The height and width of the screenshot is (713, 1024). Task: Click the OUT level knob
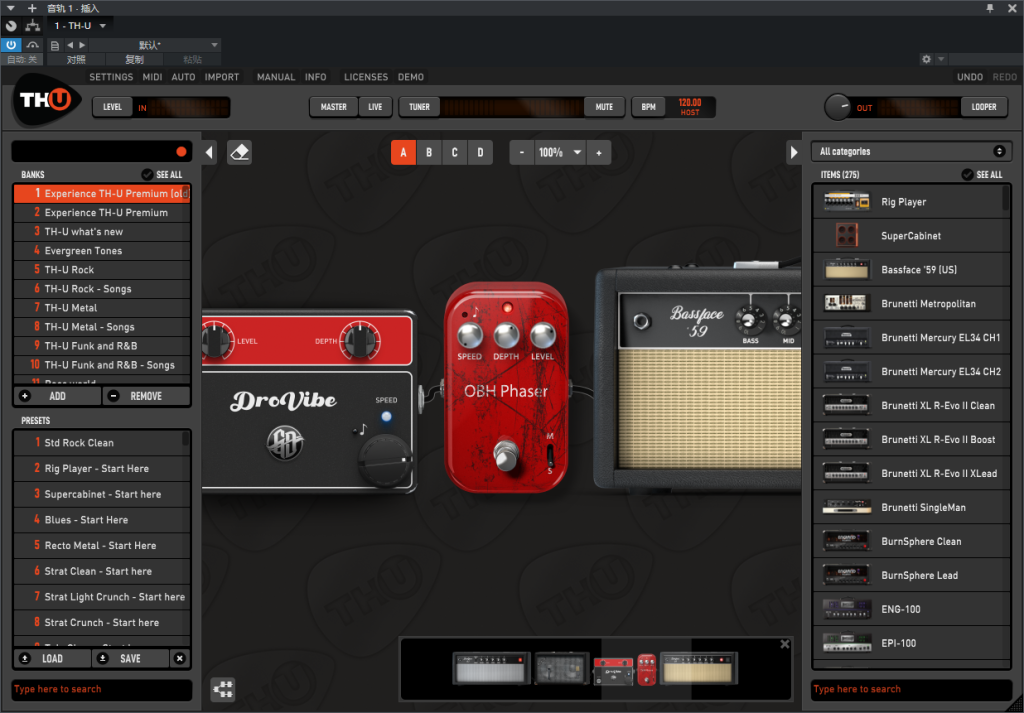tap(837, 107)
